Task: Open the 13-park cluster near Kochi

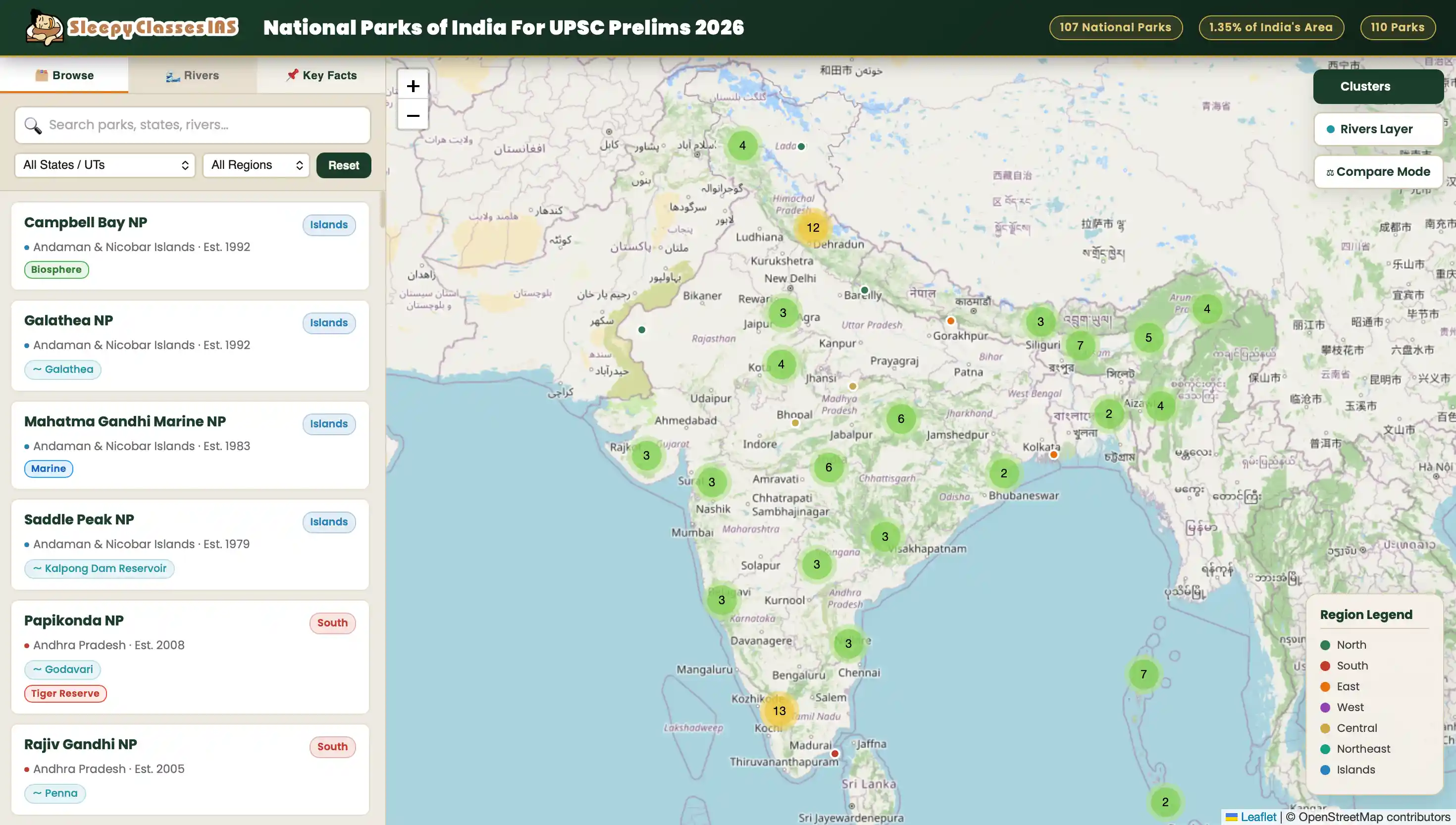Action: coord(779,711)
